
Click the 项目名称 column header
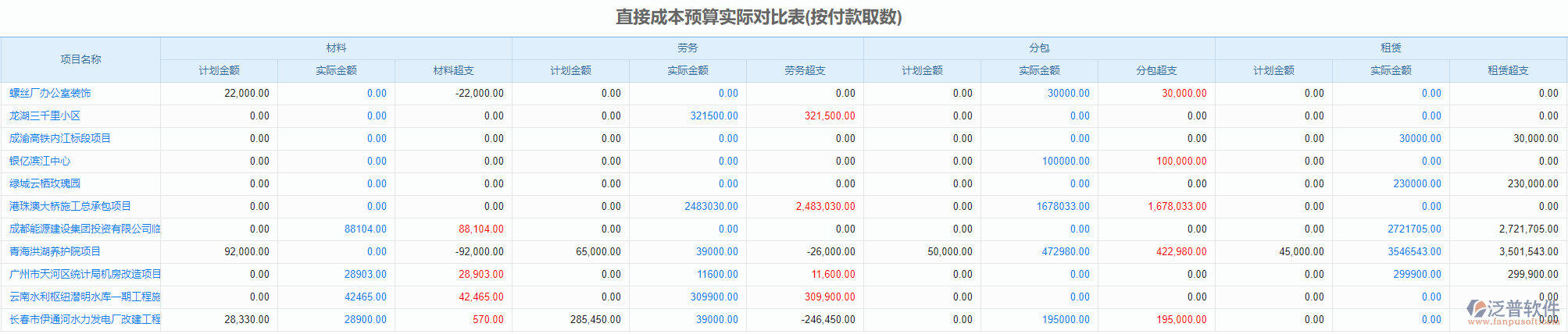click(80, 59)
